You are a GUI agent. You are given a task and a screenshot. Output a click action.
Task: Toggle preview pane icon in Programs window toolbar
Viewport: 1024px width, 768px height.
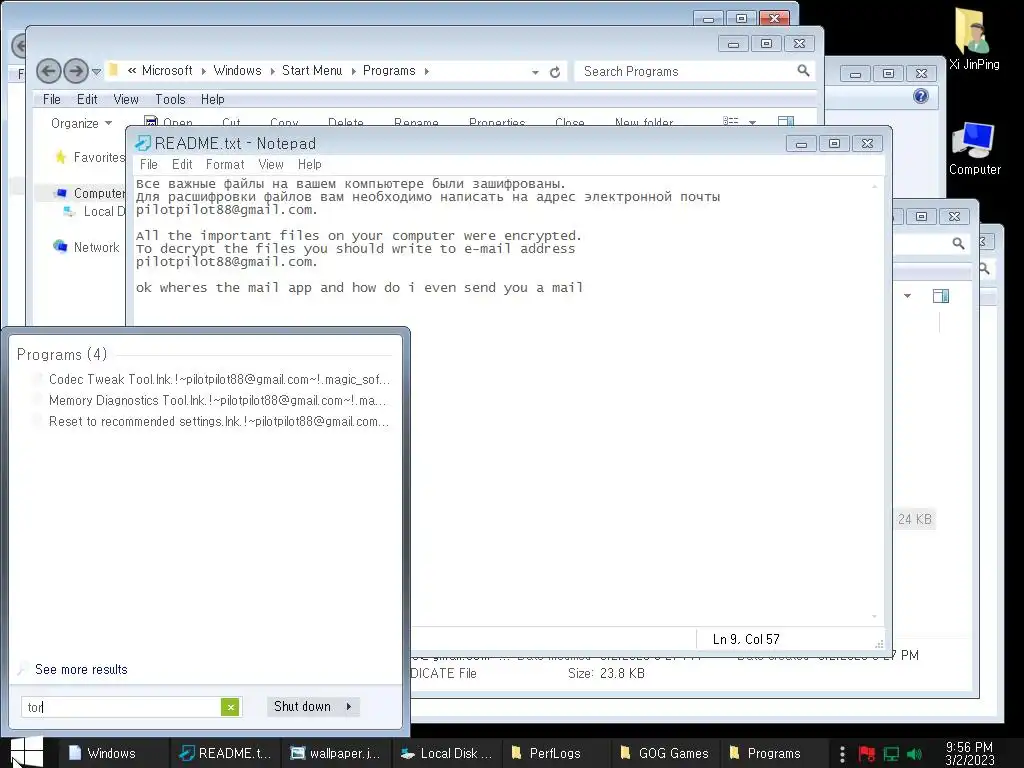[786, 121]
